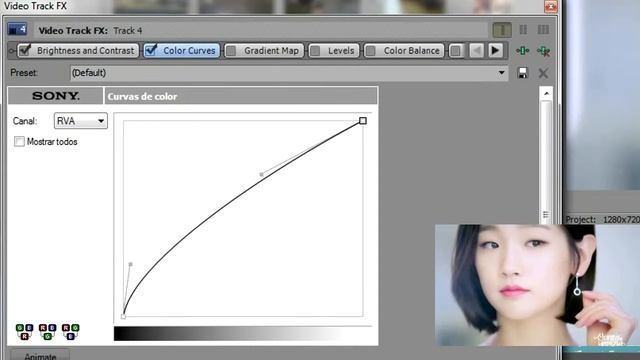Enable the Color Balance effect checkbox
This screenshot has height=360, width=640.
[x=371, y=51]
